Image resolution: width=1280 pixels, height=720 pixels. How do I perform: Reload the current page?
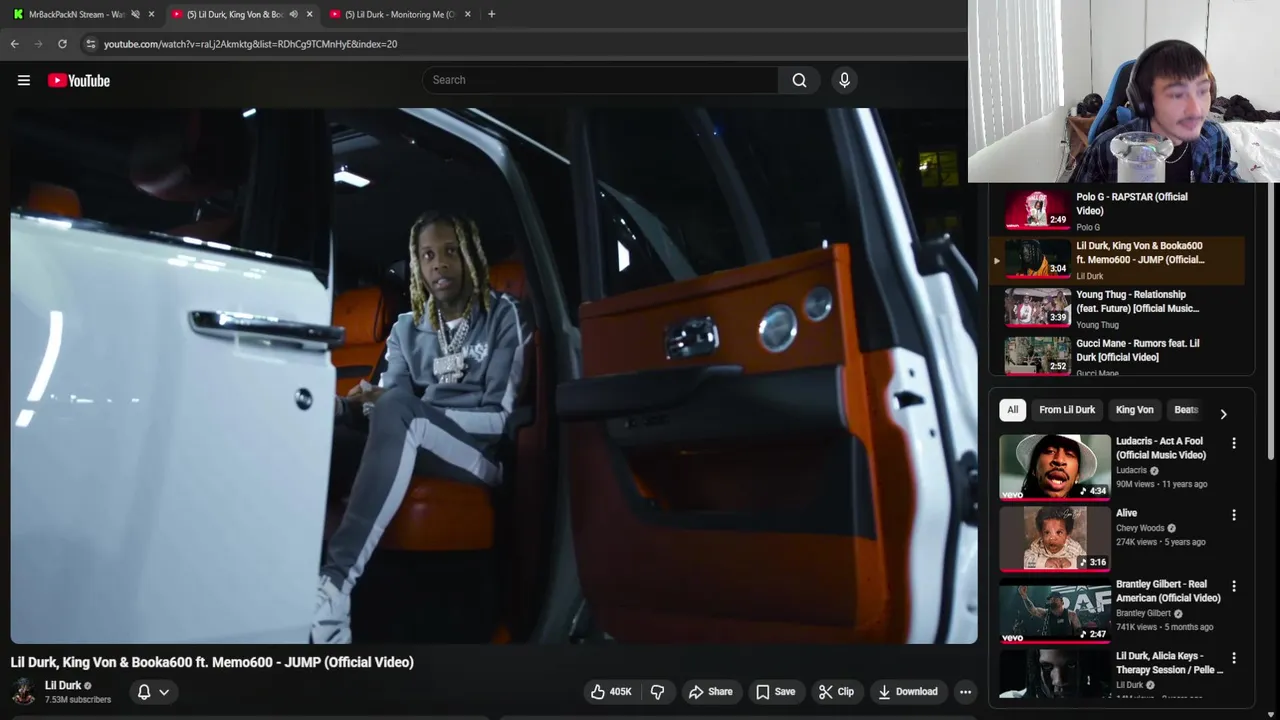click(x=62, y=44)
